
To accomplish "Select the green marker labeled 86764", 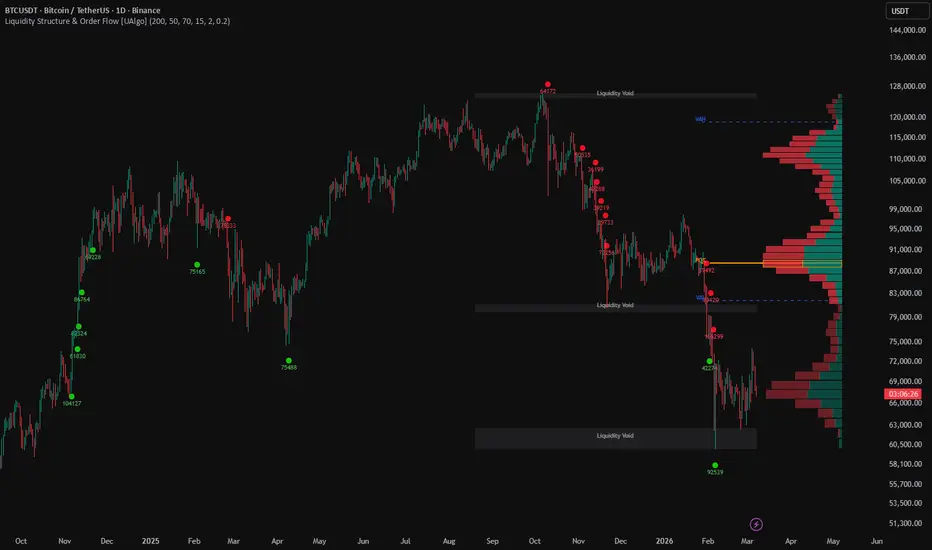I will (81, 293).
